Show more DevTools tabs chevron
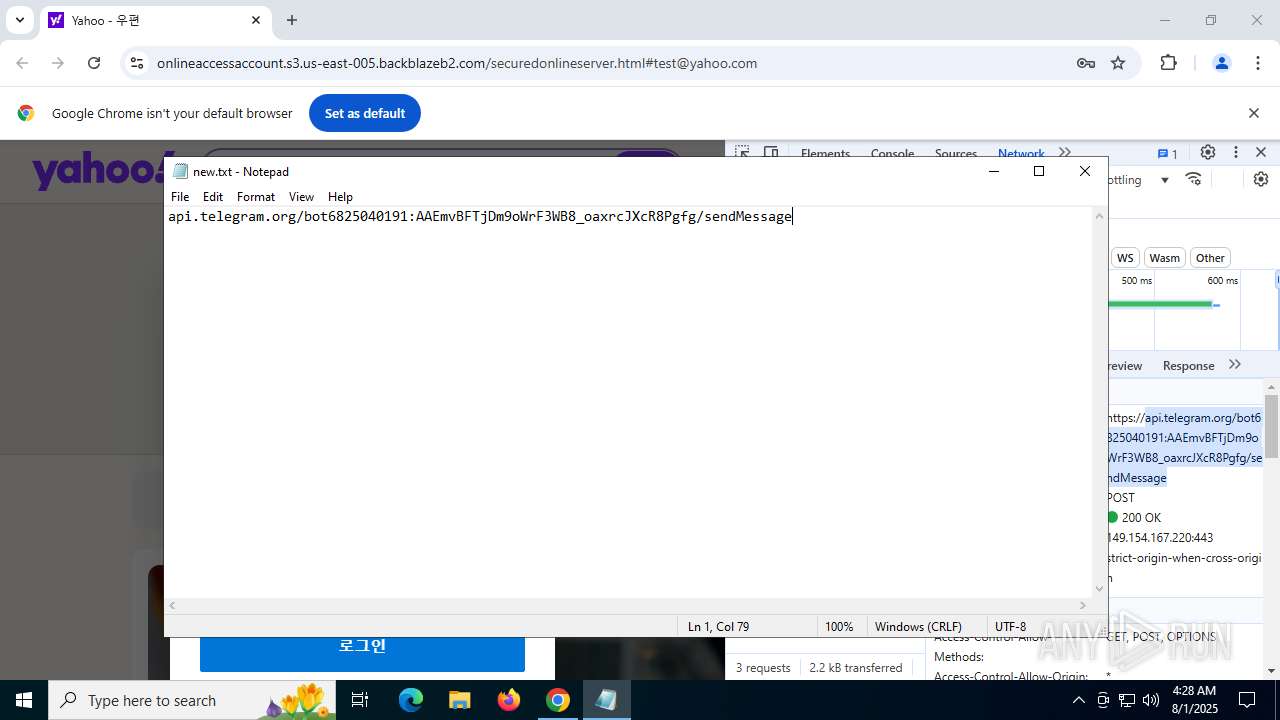The height and width of the screenshot is (720, 1280). point(1065,153)
